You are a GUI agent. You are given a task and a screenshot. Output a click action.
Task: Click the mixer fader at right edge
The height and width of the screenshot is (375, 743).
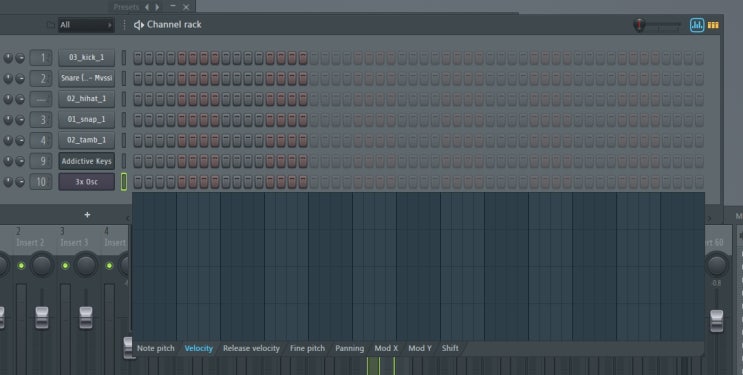click(717, 320)
